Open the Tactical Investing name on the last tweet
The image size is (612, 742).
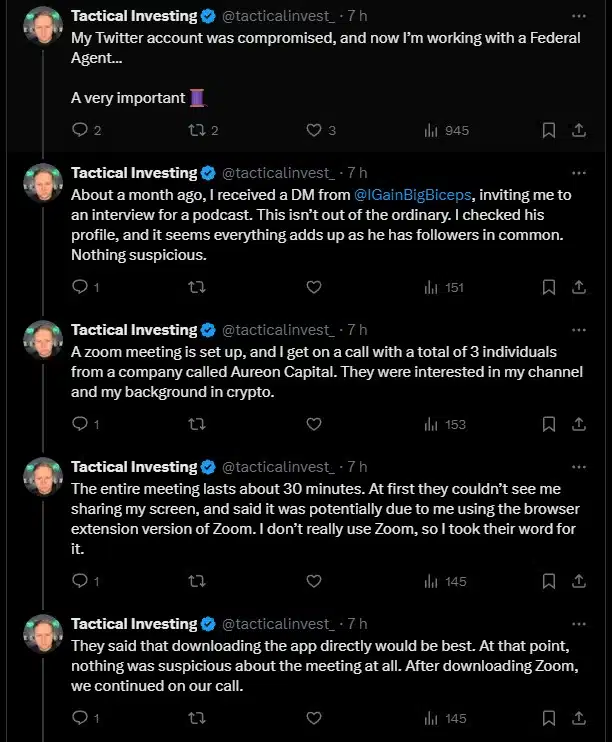(134, 624)
